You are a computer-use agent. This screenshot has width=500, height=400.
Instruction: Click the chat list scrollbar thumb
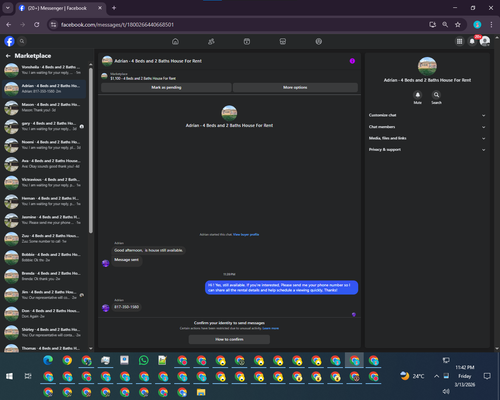point(91,150)
